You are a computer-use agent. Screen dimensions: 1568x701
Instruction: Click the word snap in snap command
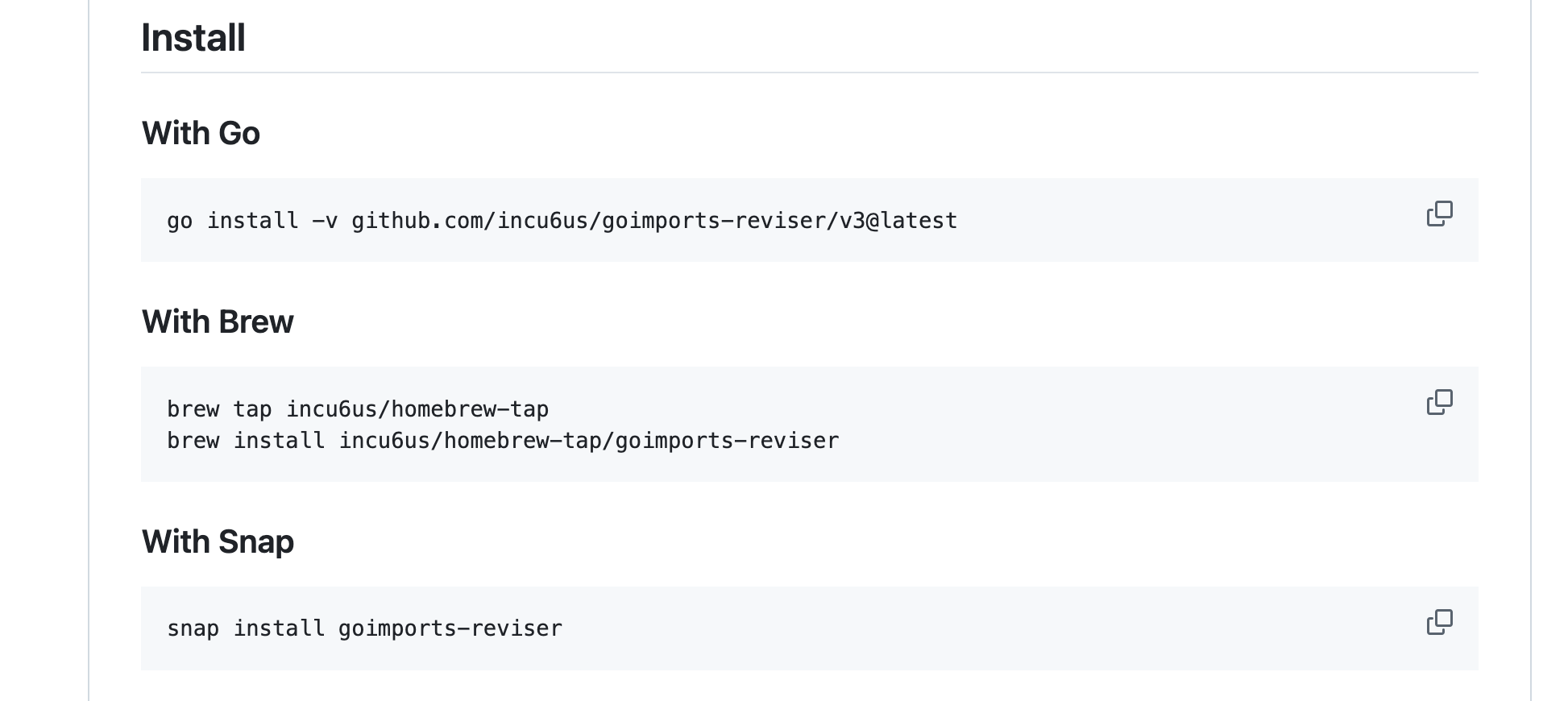pyautogui.click(x=193, y=628)
